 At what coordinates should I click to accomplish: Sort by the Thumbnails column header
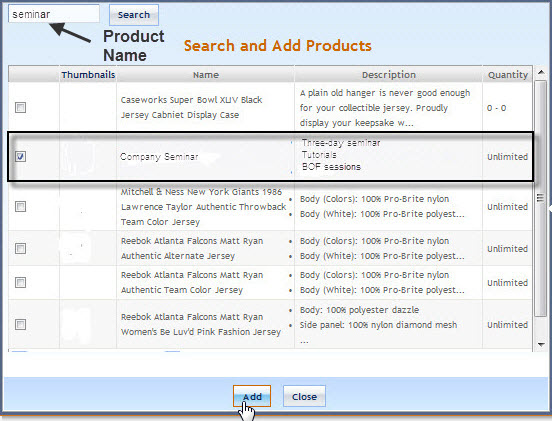point(88,75)
